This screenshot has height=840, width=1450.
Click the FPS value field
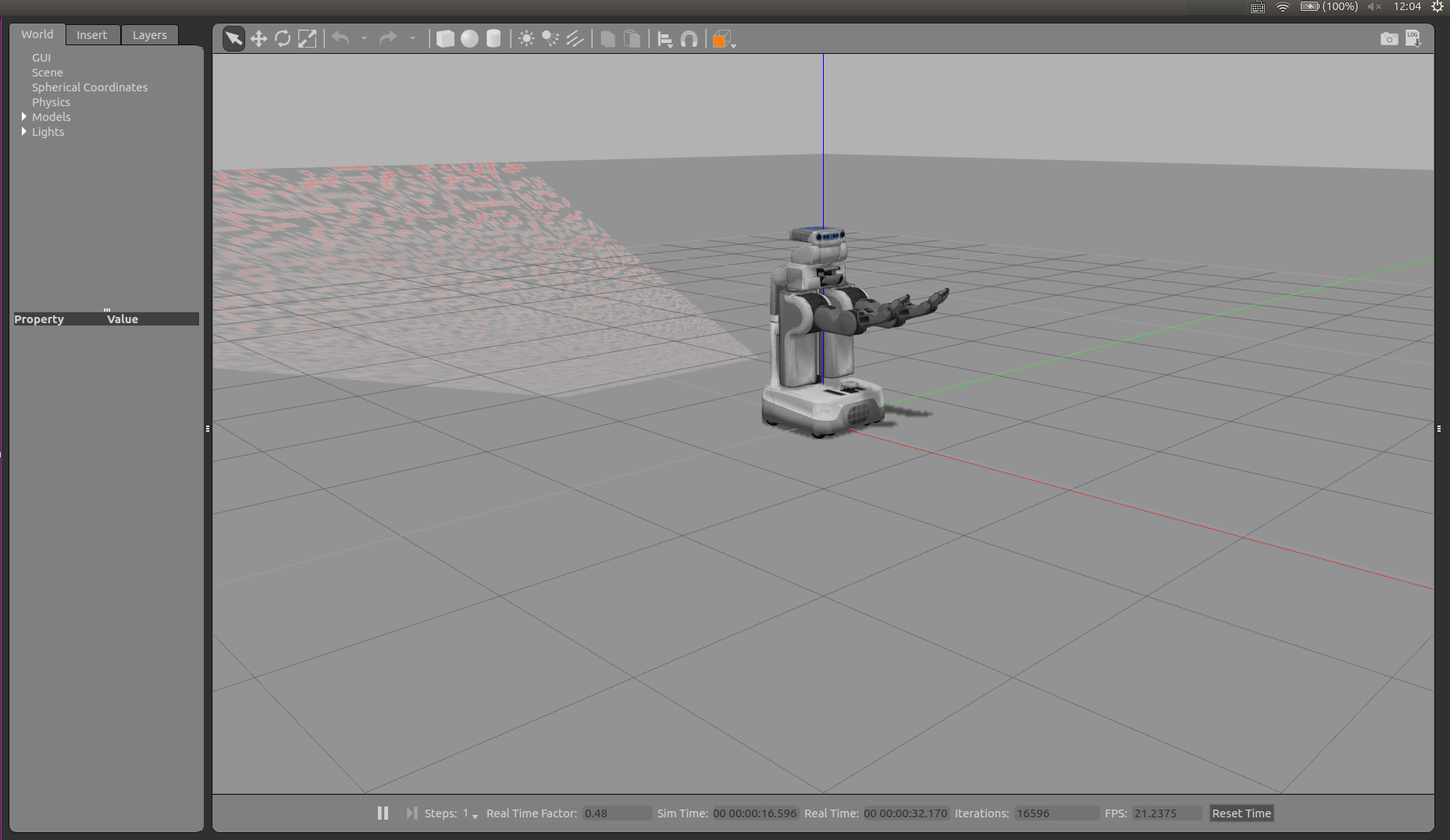tap(1167, 813)
